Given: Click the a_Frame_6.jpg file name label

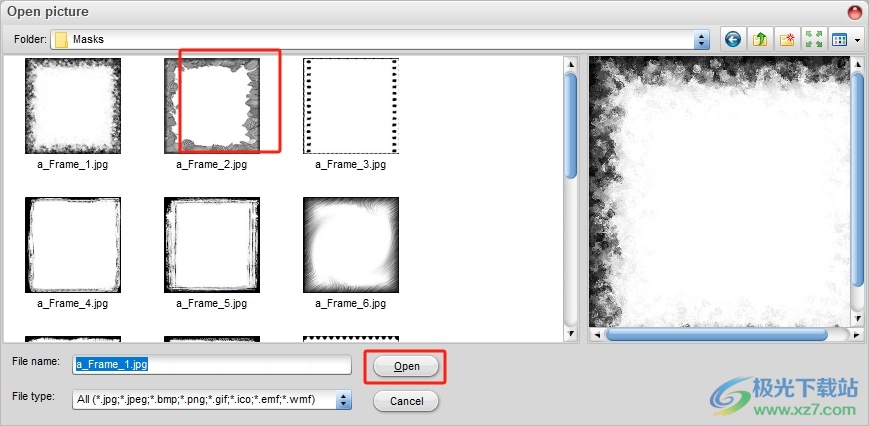Looking at the screenshot, I should [351, 304].
